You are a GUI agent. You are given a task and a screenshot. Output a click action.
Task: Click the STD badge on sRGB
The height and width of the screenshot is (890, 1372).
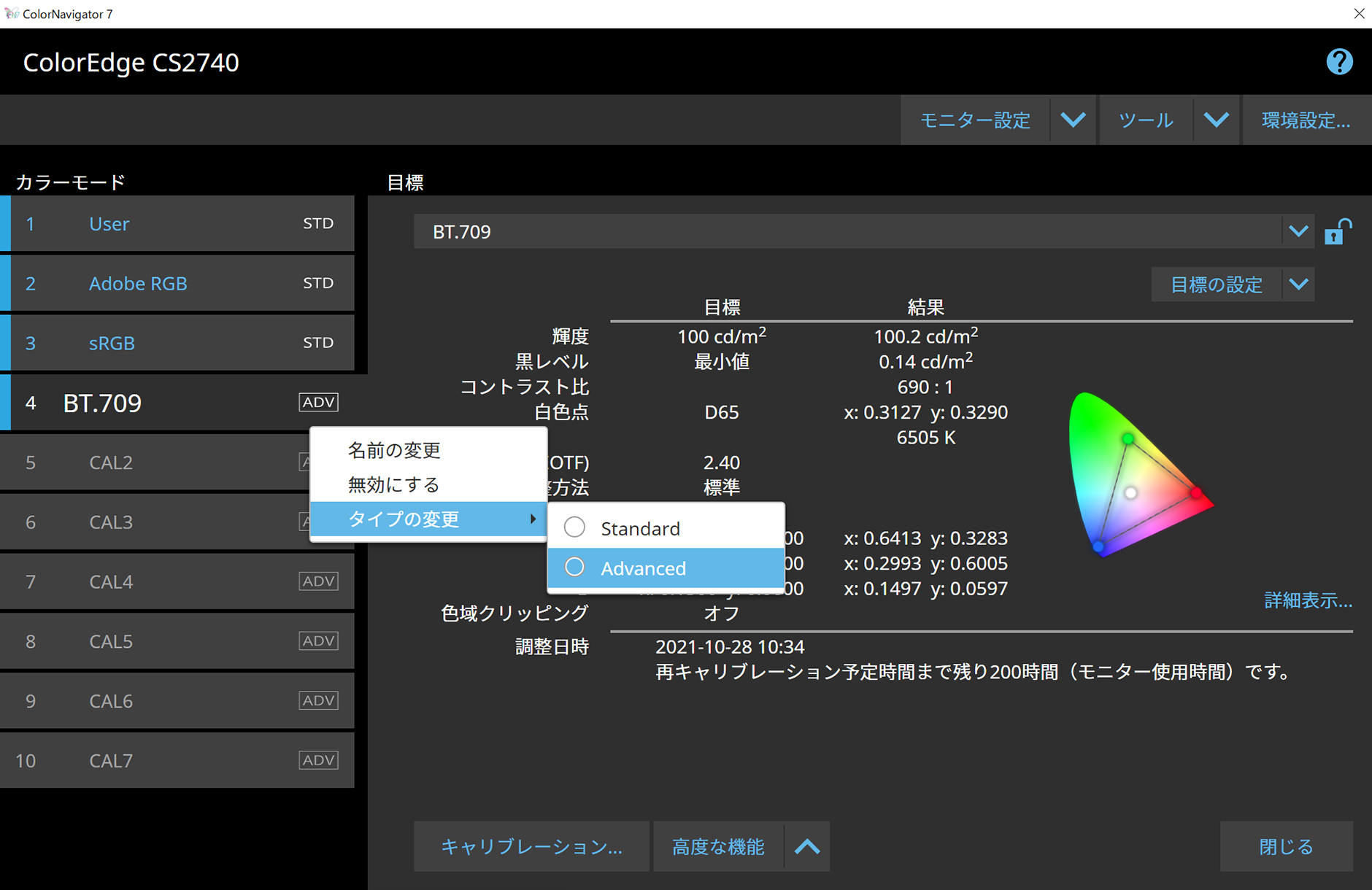[x=318, y=343]
